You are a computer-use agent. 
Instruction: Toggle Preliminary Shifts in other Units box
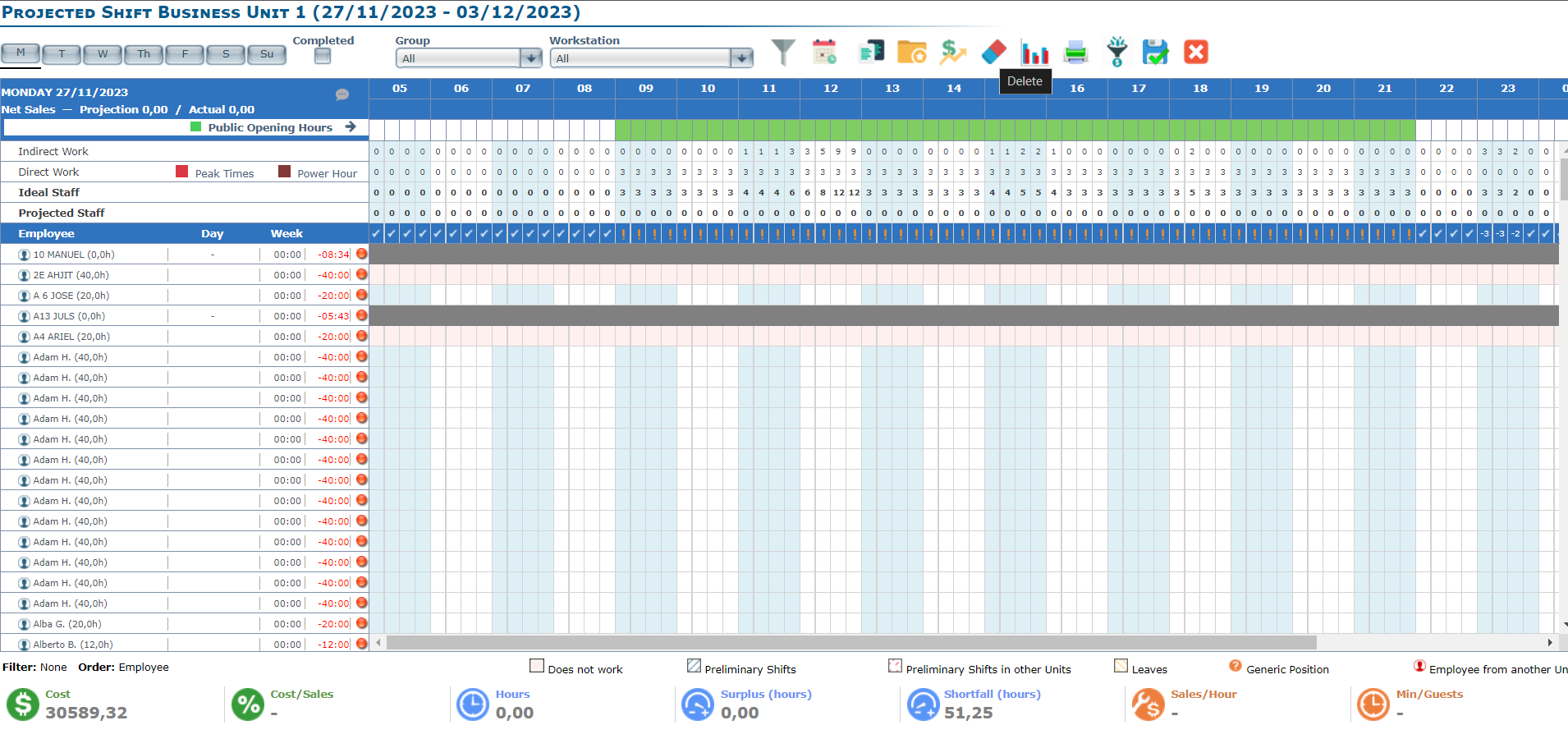click(x=895, y=666)
